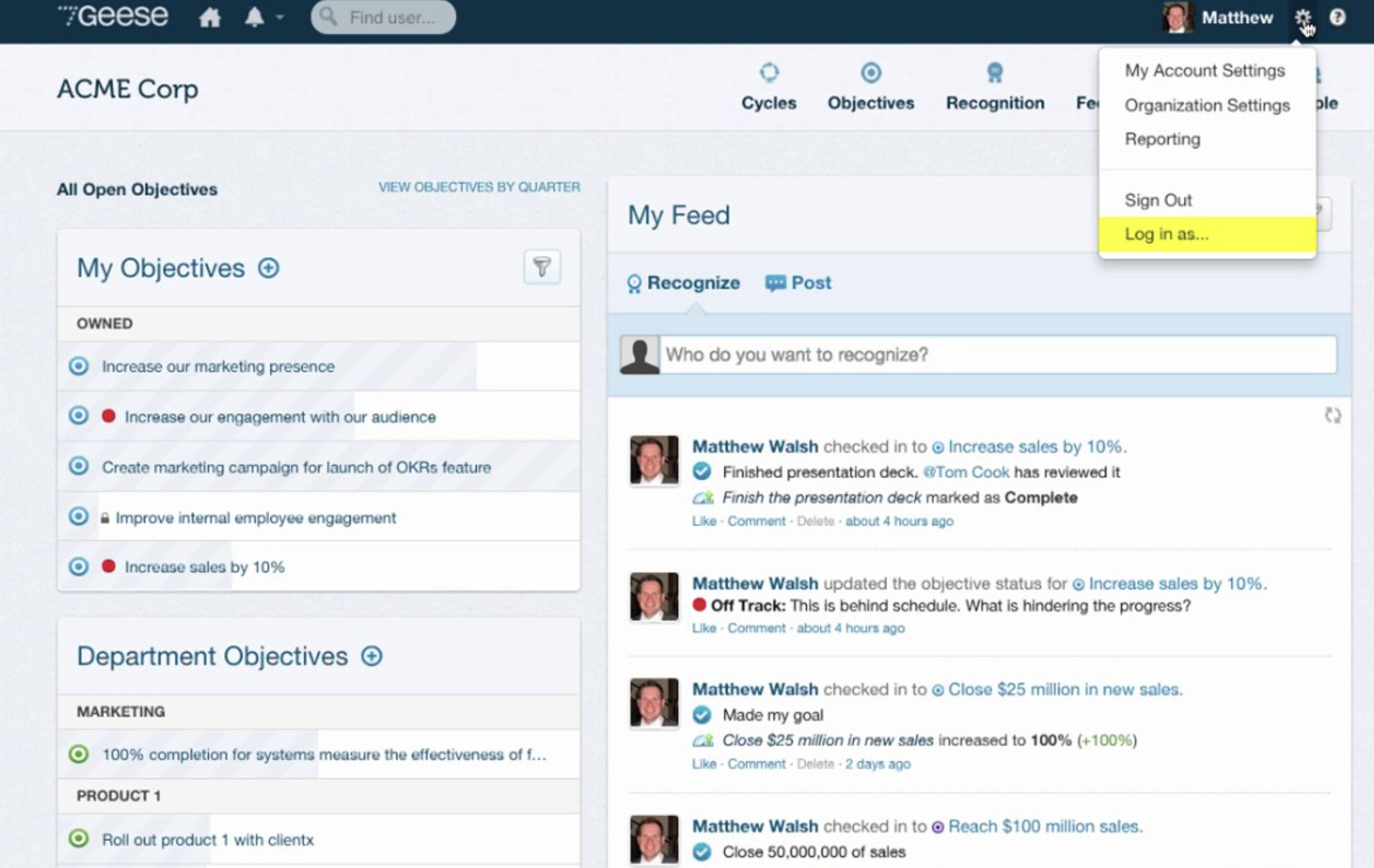
Task: Go to the home icon
Action: tap(210, 17)
